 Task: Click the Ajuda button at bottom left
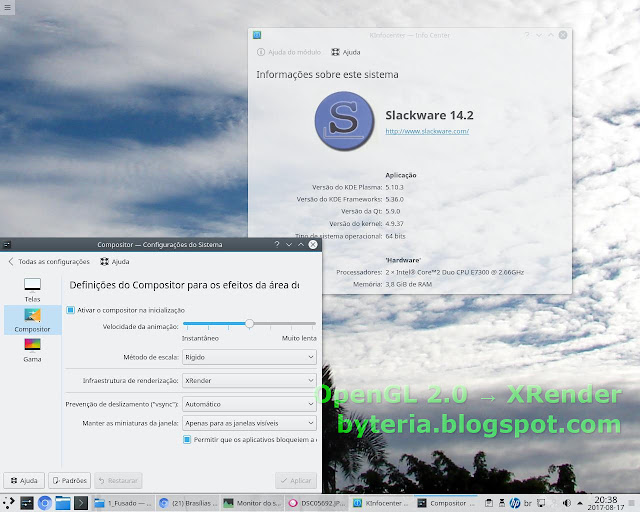tap(24, 480)
